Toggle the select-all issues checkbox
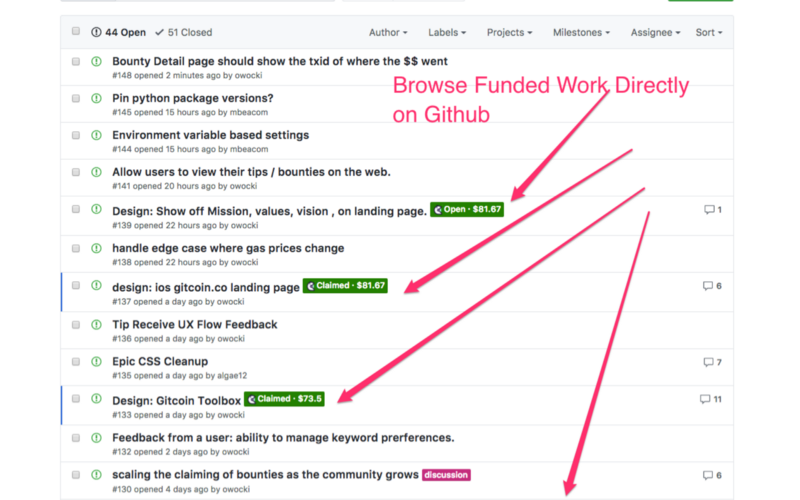 point(76,31)
